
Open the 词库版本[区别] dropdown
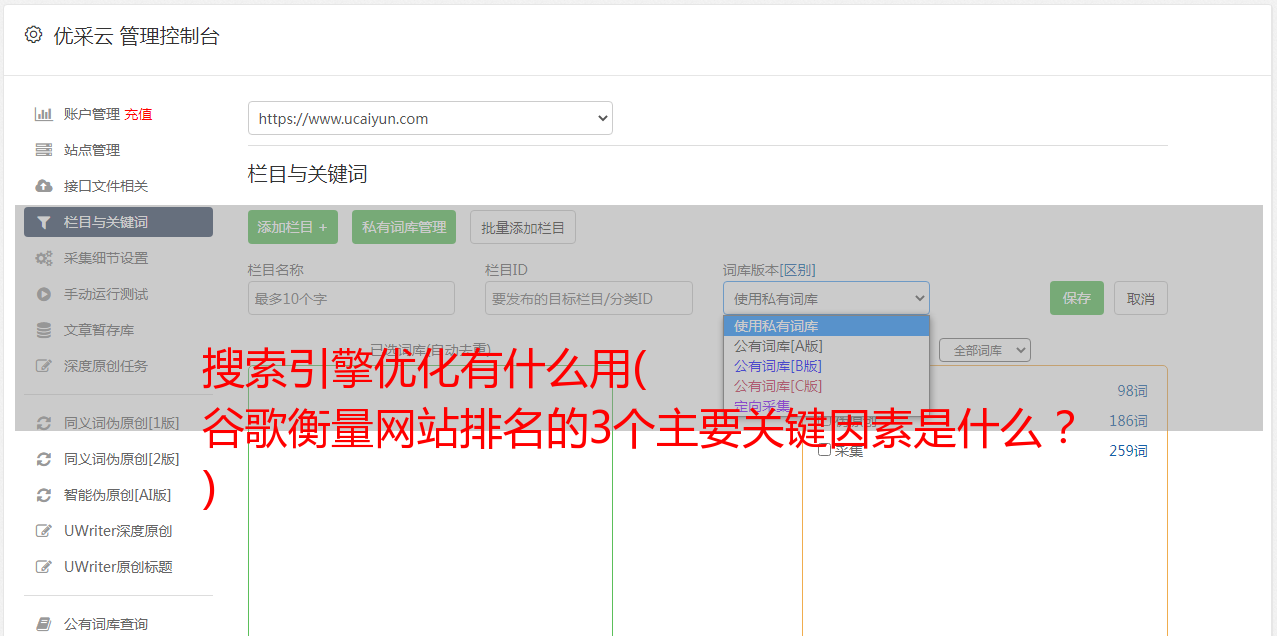[826, 298]
